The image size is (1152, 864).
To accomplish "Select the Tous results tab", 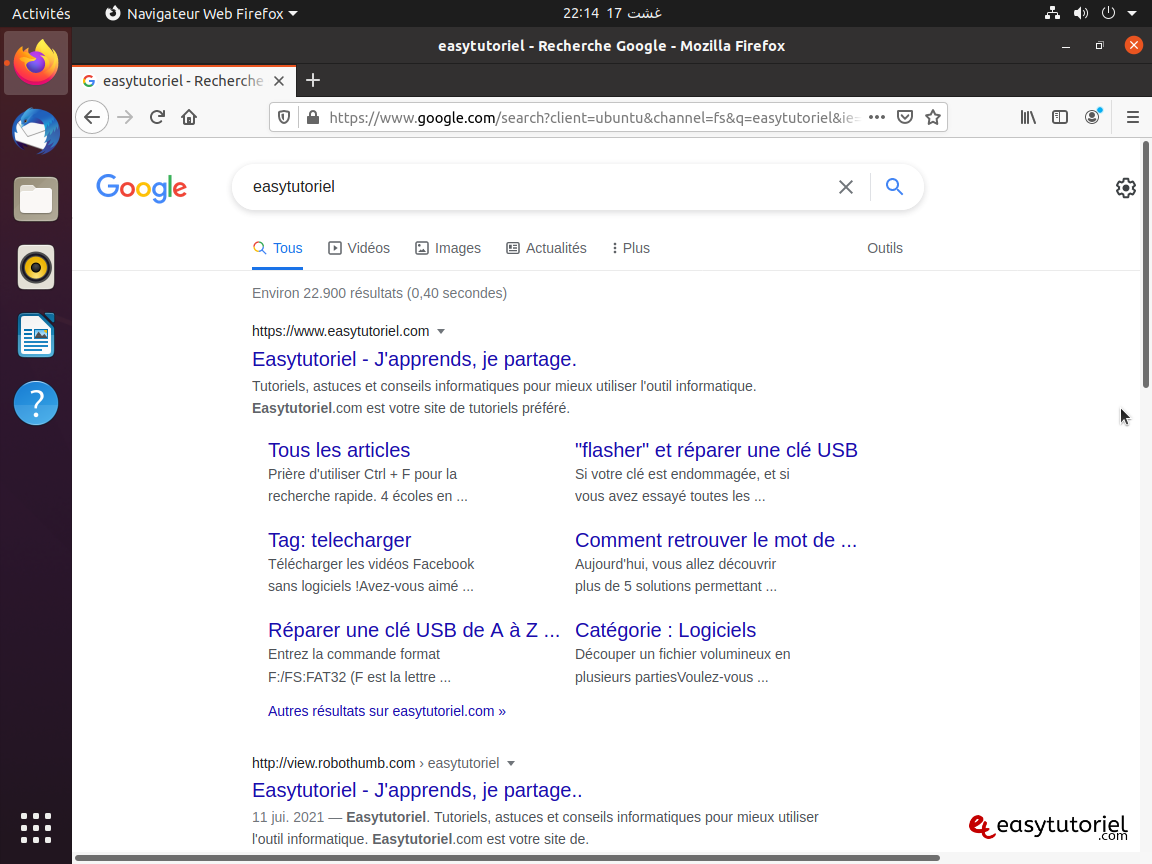I will pyautogui.click(x=278, y=248).
